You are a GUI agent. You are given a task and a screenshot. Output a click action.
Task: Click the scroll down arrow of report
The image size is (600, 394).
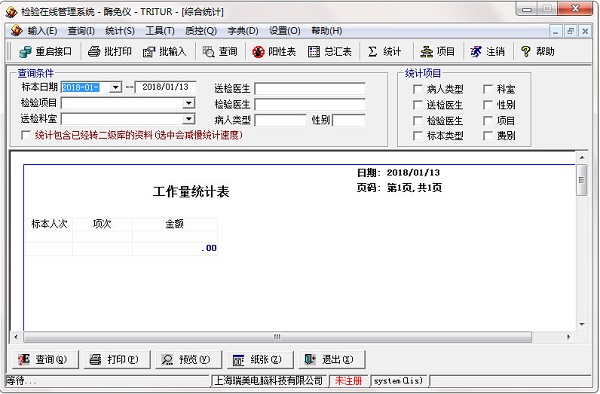pyautogui.click(x=582, y=324)
